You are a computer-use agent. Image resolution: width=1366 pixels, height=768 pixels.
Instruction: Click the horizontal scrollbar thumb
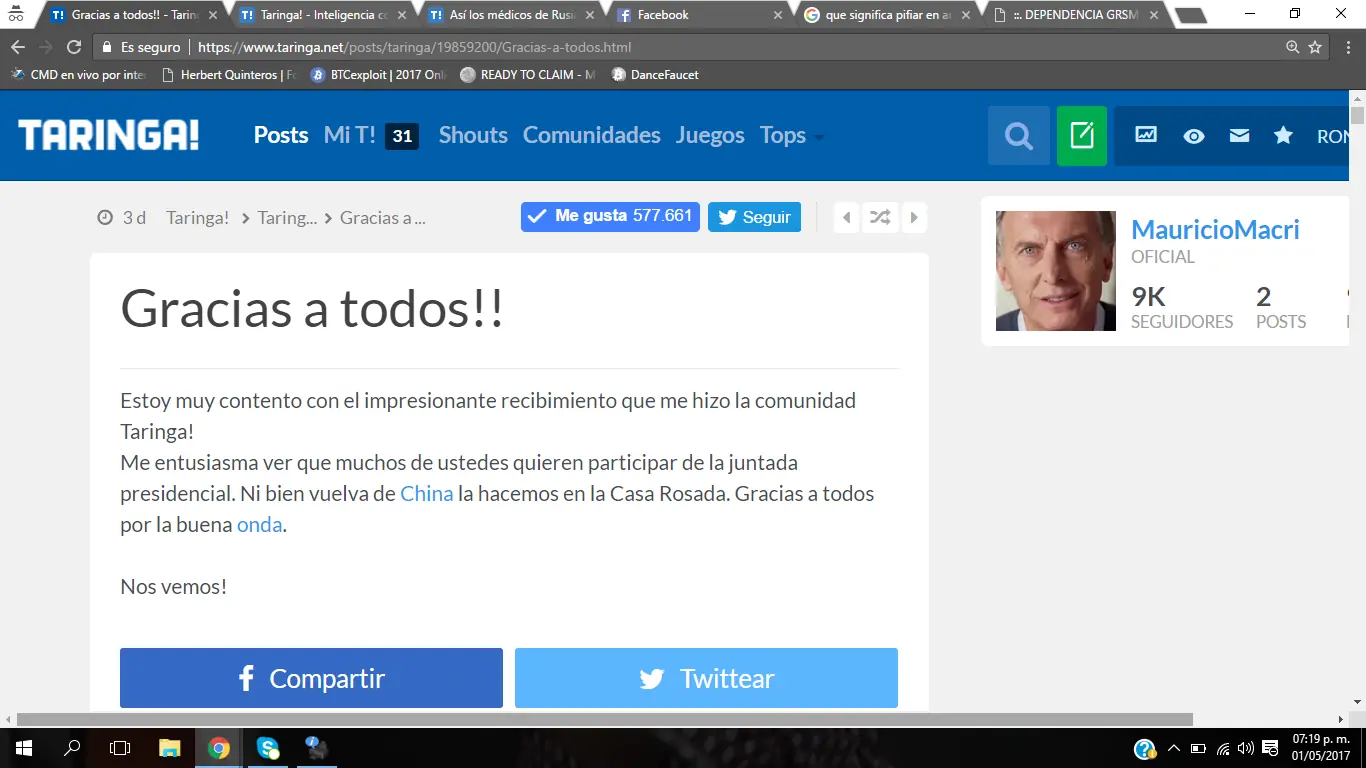coord(605,719)
